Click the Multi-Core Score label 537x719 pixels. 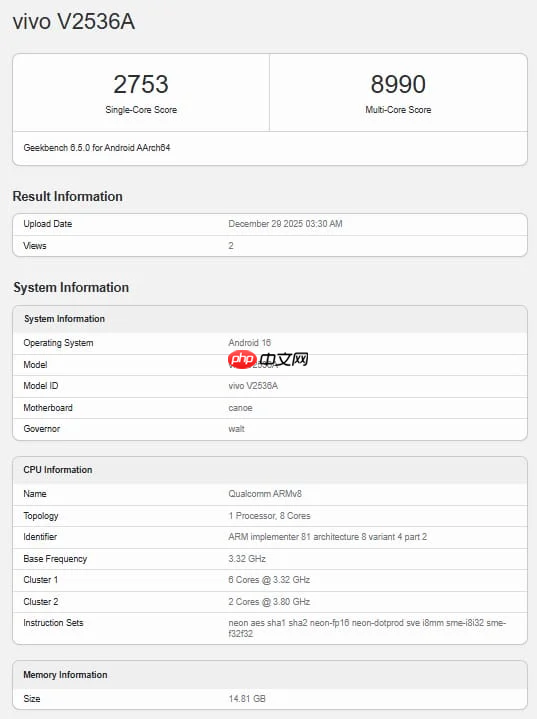(398, 110)
